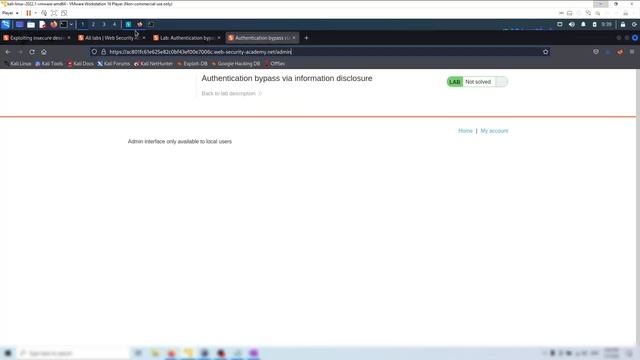This screenshot has width=640, height=360.
Task: Click the Windows Start button
Action: (x=8, y=353)
